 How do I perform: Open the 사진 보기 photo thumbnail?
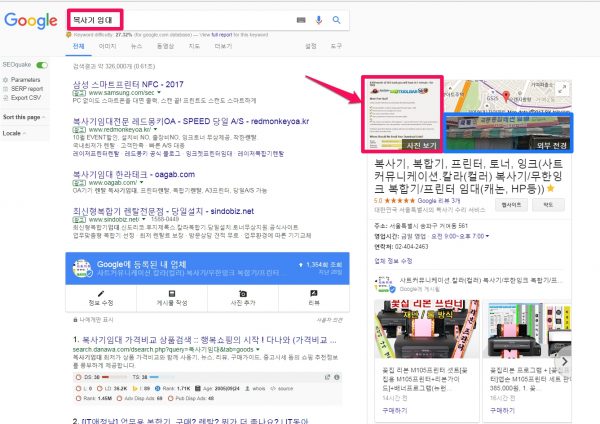[403, 114]
